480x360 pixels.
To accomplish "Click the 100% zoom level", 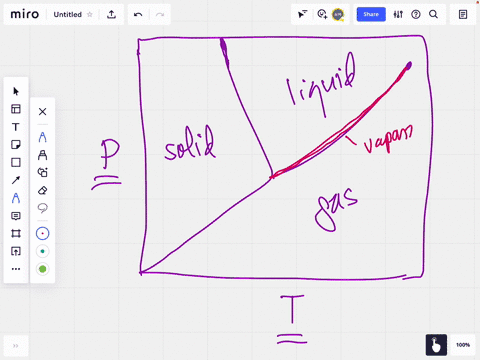I will pos(463,345).
